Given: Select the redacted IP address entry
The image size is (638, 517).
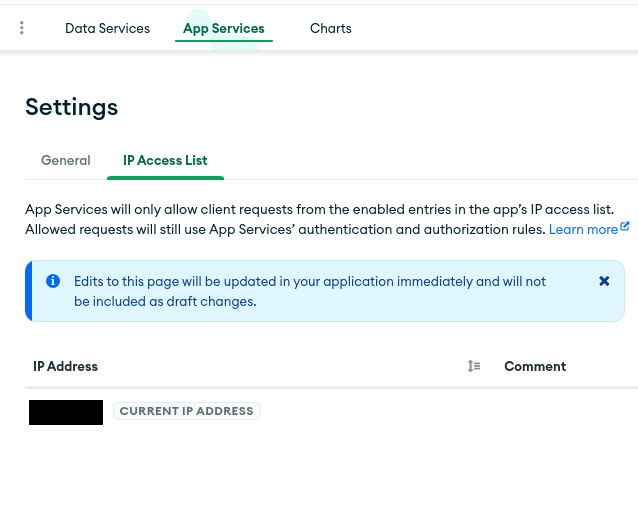Looking at the screenshot, I should coord(66,412).
